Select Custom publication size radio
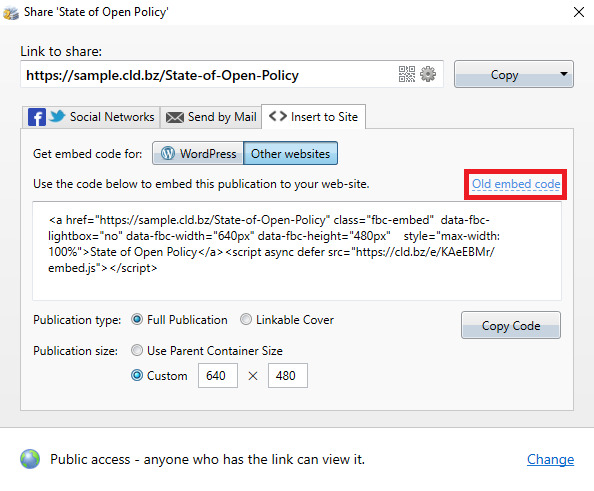Viewport: 594px width, 491px height. pyautogui.click(x=137, y=375)
